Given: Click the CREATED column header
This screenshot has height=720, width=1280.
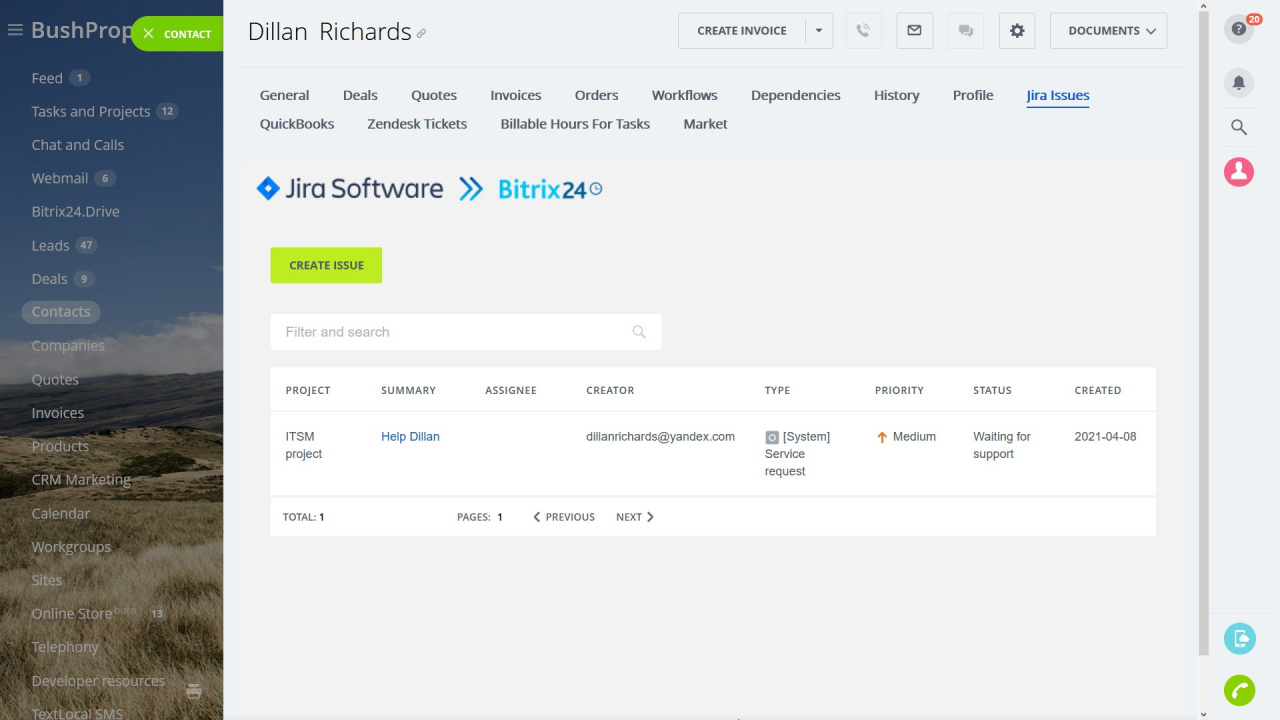Looking at the screenshot, I should [x=1098, y=390].
